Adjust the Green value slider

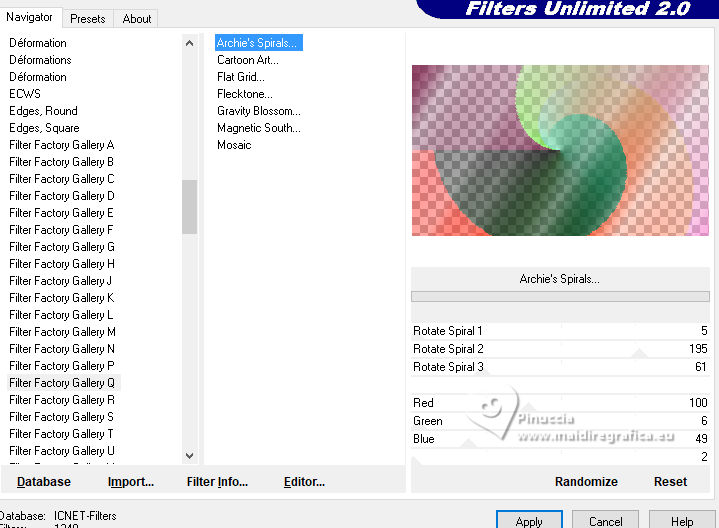(x=560, y=420)
